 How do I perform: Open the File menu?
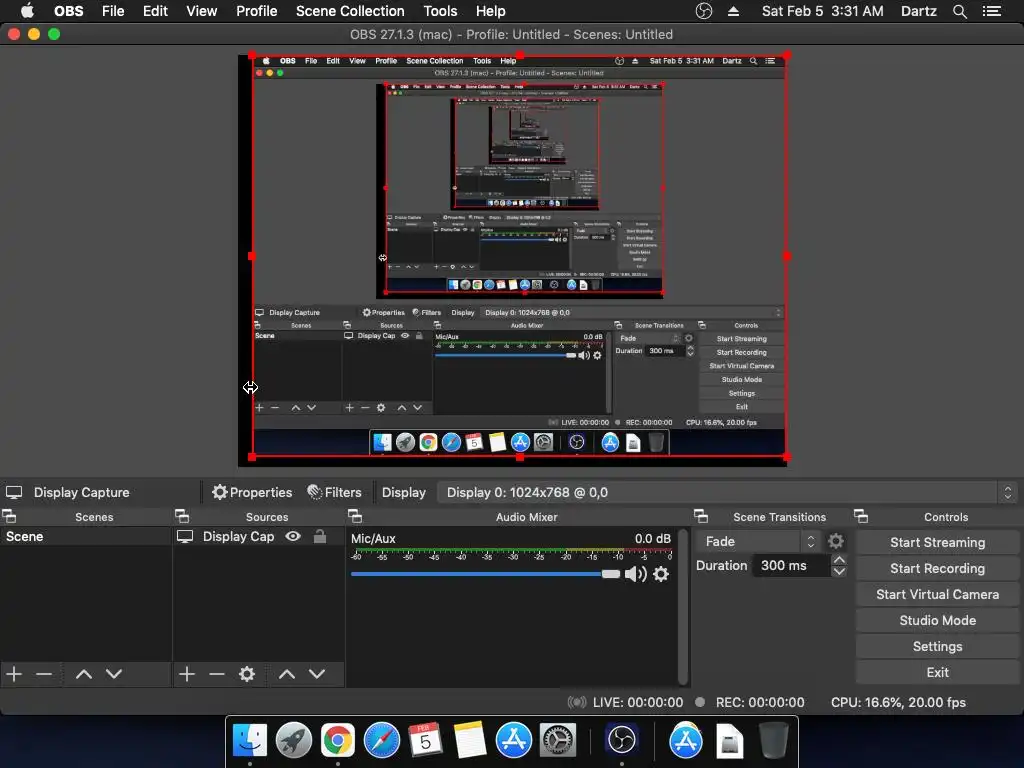(x=113, y=11)
